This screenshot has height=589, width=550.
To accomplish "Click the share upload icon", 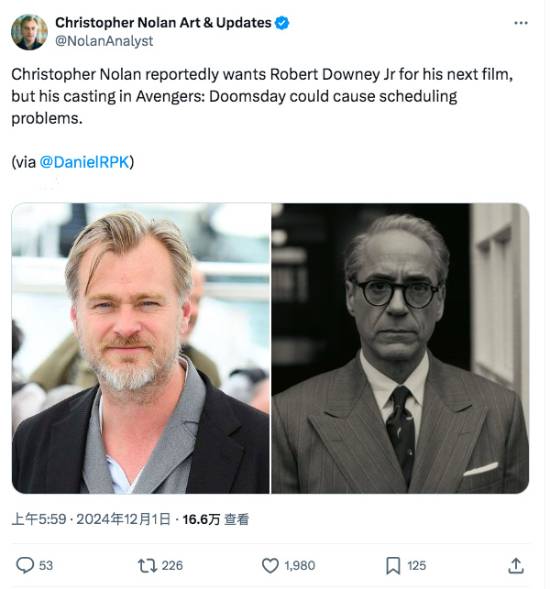I will [x=516, y=565].
